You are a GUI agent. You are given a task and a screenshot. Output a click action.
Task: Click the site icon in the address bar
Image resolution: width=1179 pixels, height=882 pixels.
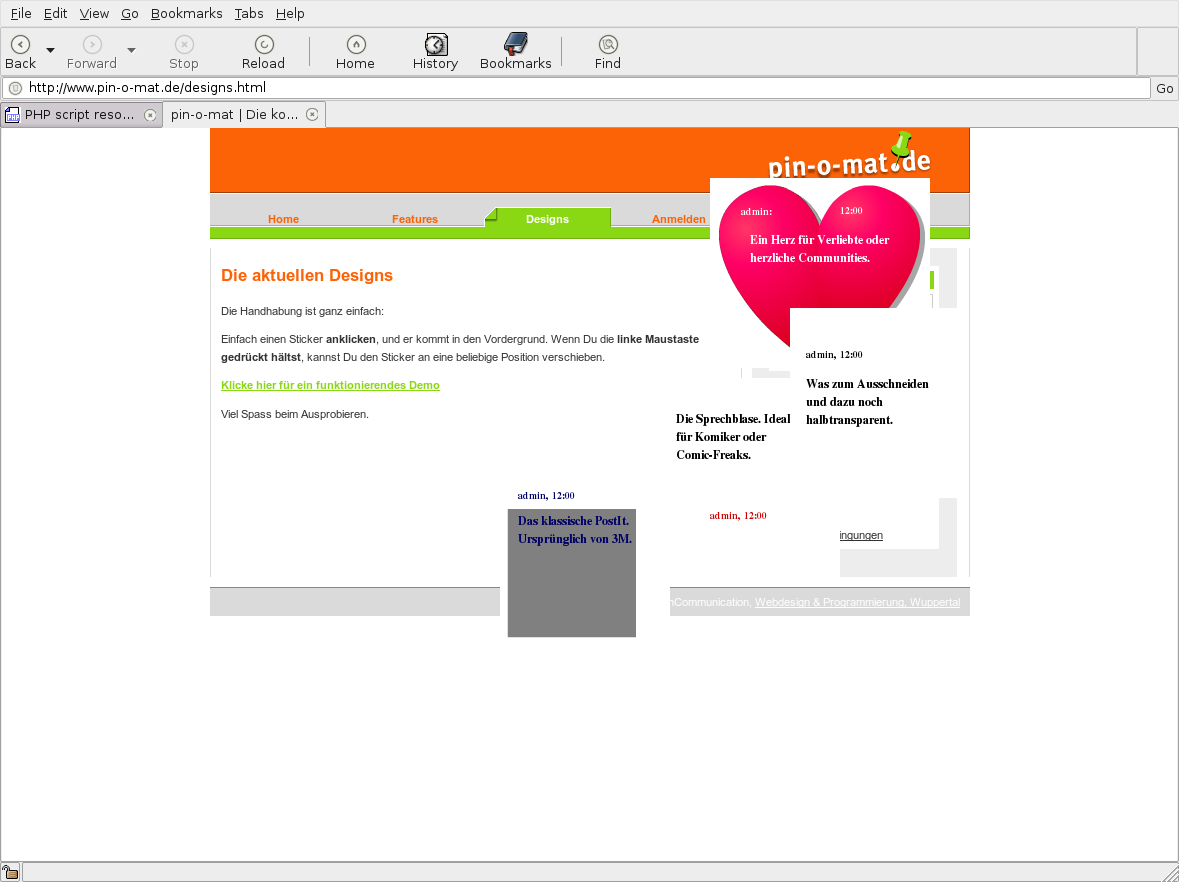tap(15, 88)
